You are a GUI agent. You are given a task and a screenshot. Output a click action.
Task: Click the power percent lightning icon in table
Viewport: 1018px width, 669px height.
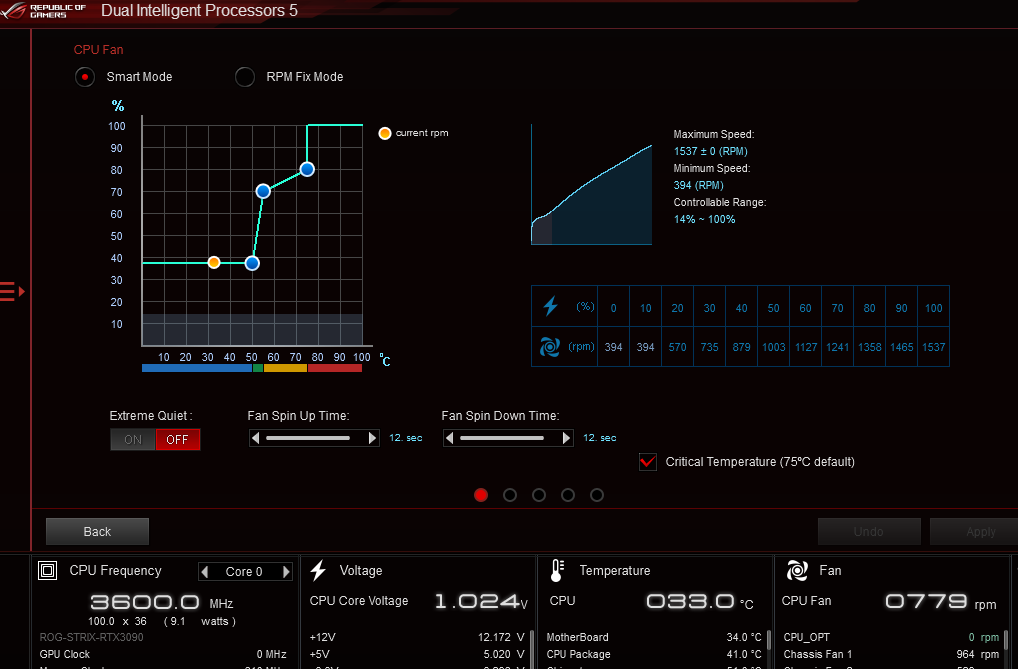(x=551, y=306)
